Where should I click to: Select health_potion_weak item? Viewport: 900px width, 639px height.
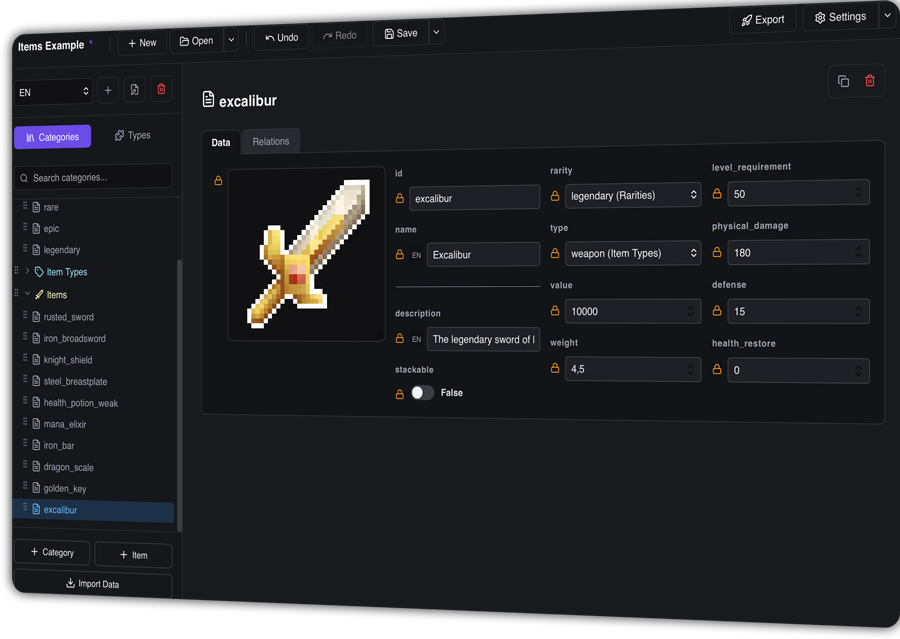click(80, 403)
